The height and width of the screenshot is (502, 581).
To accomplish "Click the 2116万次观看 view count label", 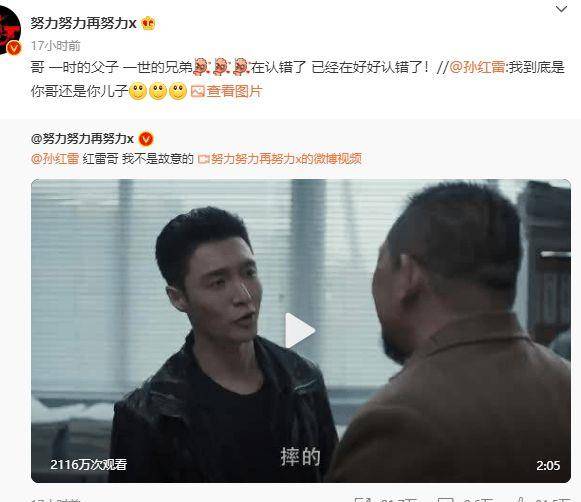I will point(89,465).
